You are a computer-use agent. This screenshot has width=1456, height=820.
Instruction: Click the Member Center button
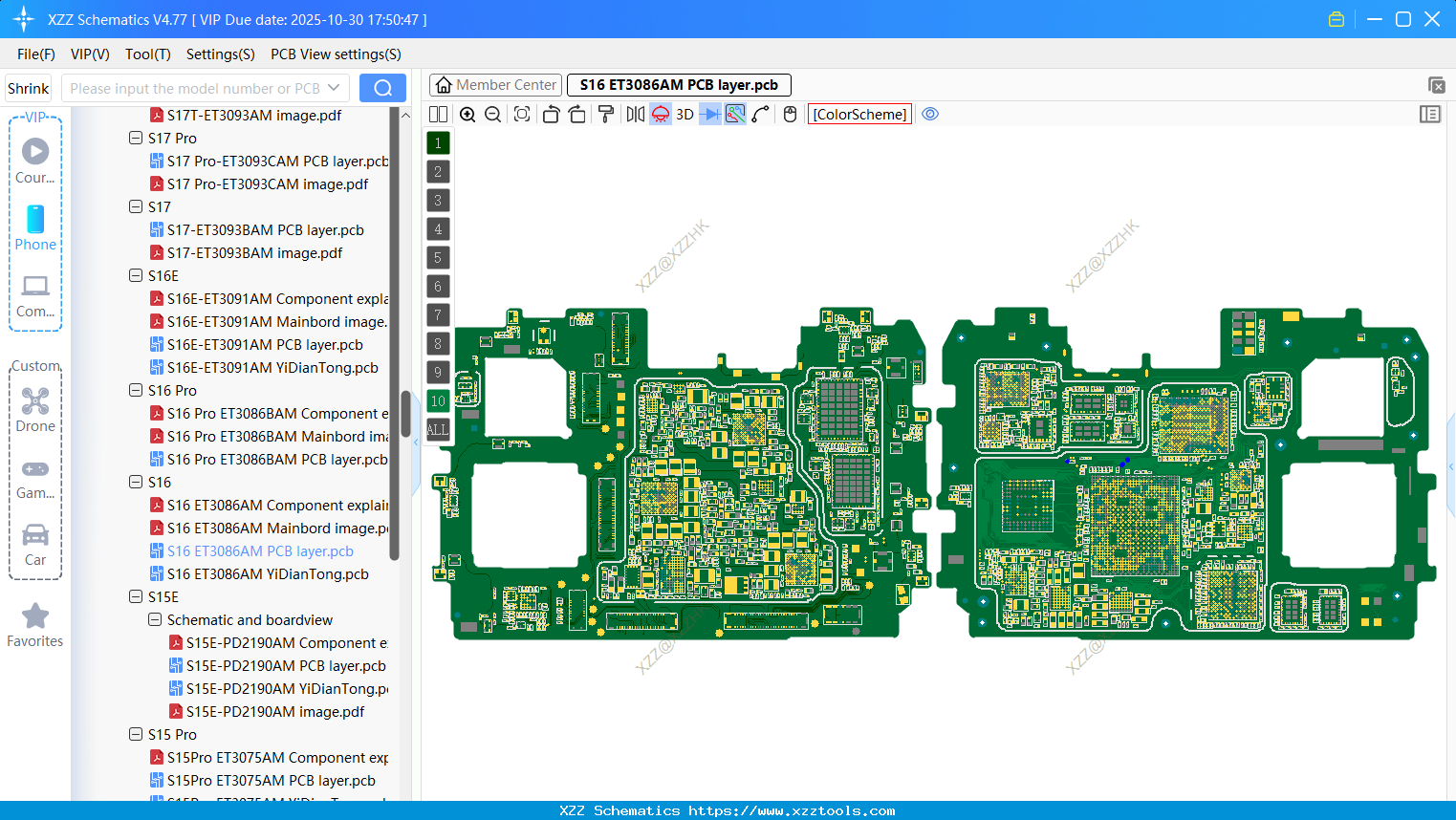coord(495,85)
